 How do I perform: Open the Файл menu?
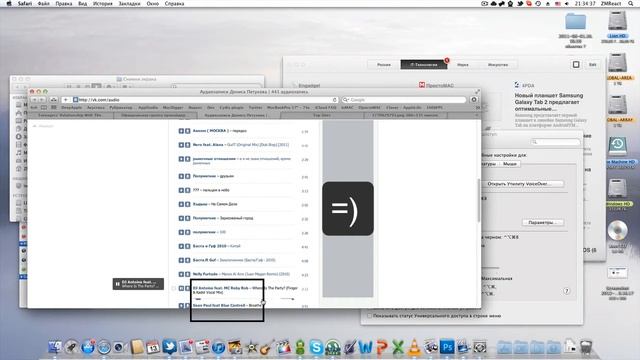[x=43, y=3]
